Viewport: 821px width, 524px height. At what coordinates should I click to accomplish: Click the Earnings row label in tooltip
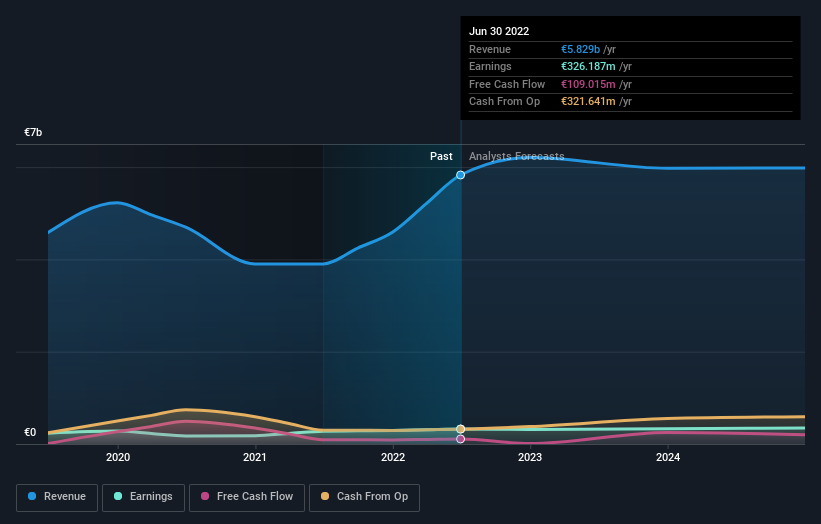click(x=490, y=66)
